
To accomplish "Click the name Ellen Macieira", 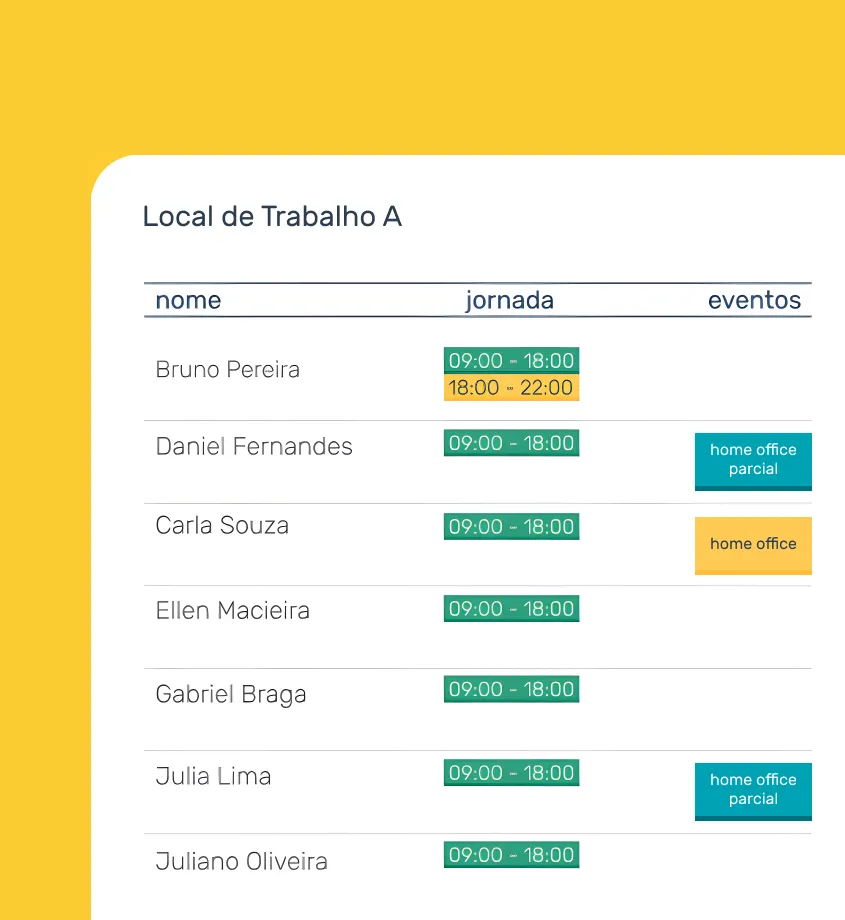I will [x=232, y=611].
